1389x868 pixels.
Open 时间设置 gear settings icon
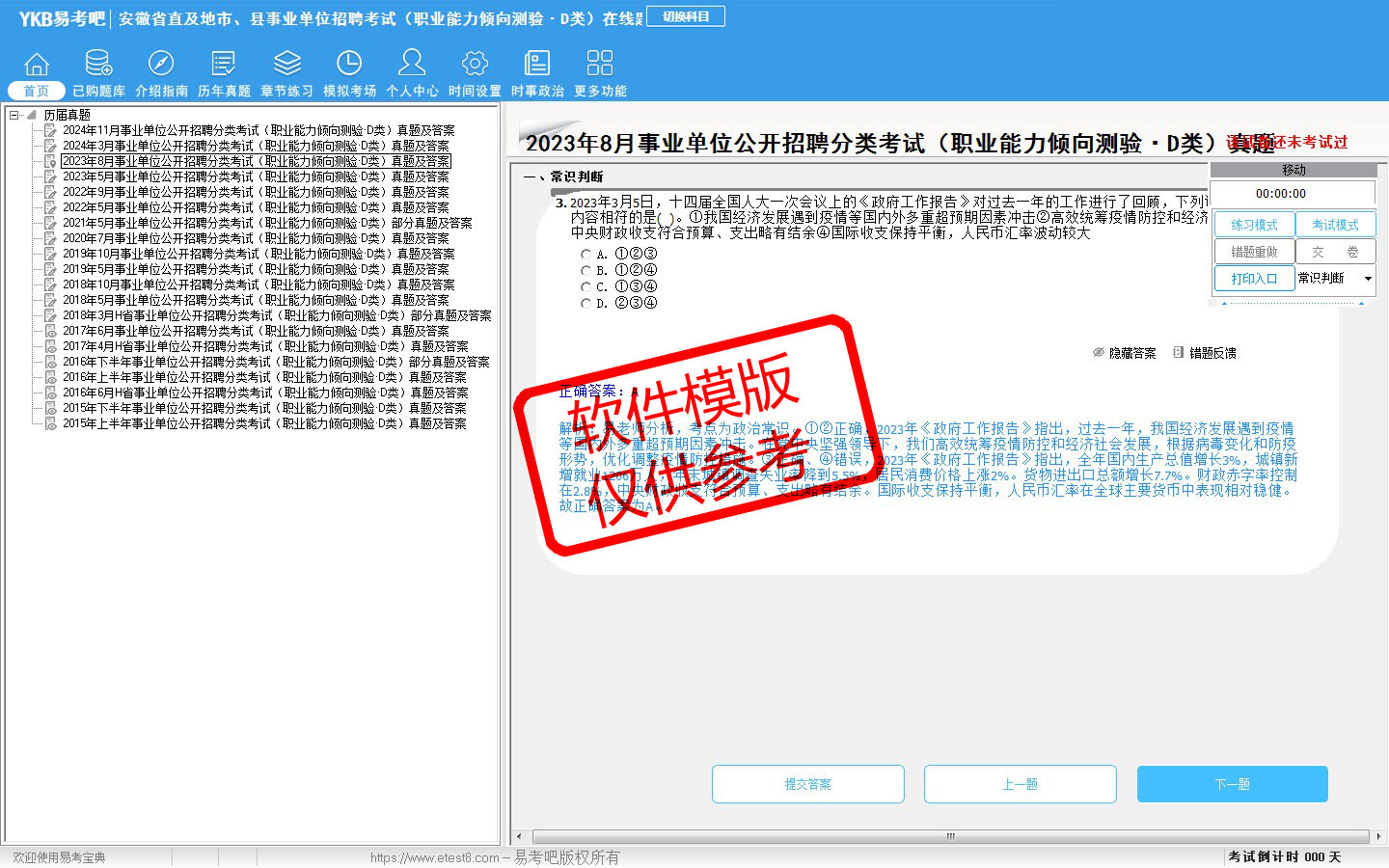(475, 65)
